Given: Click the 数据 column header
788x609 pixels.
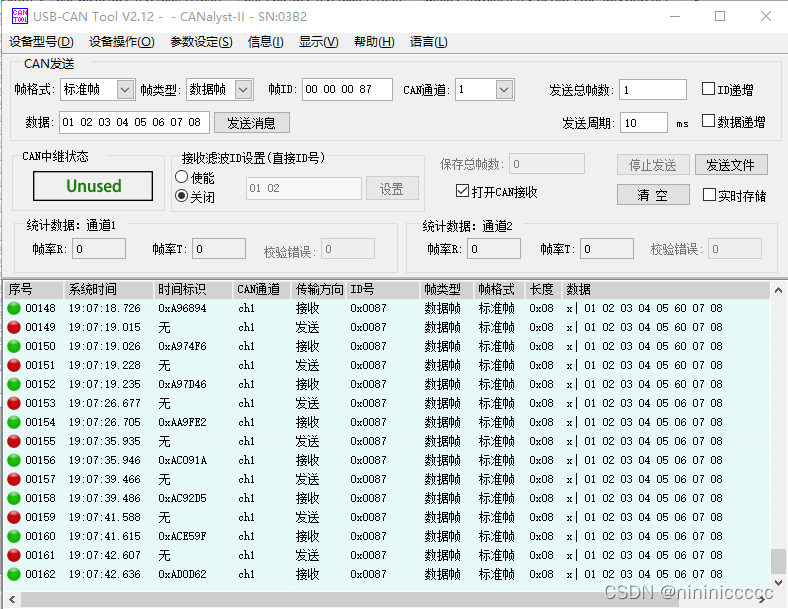Looking at the screenshot, I should coord(665,289).
